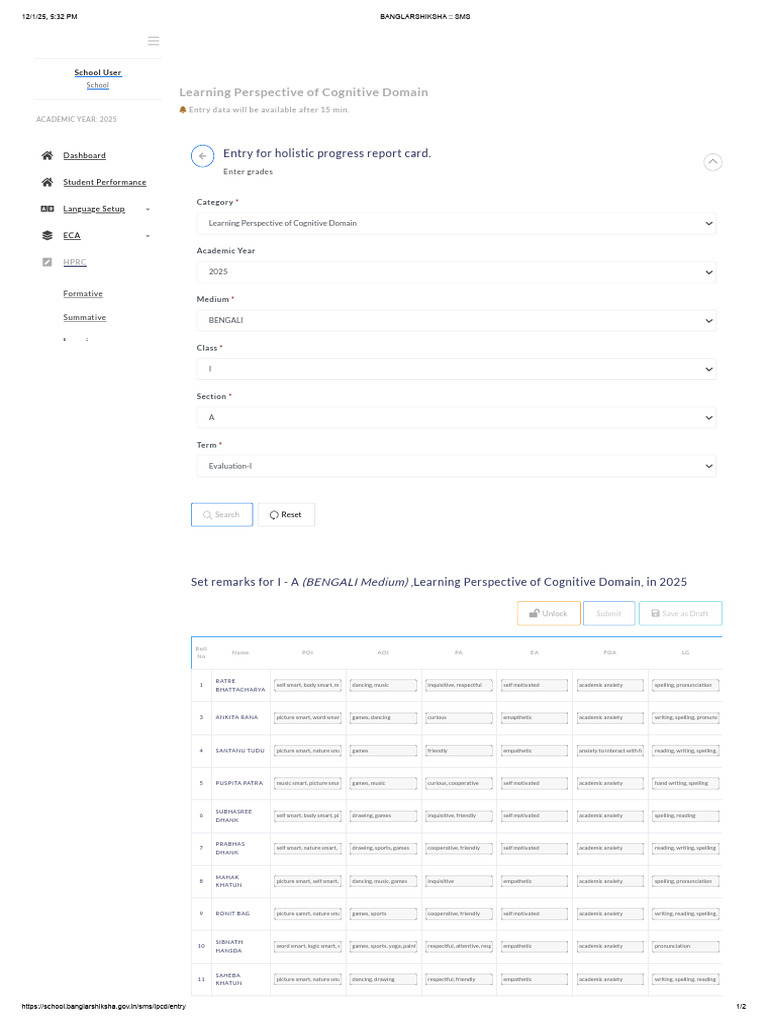Screen dimensions: 768x1024
Task: Open Dashboard in the sidebar
Action: click(x=84, y=155)
